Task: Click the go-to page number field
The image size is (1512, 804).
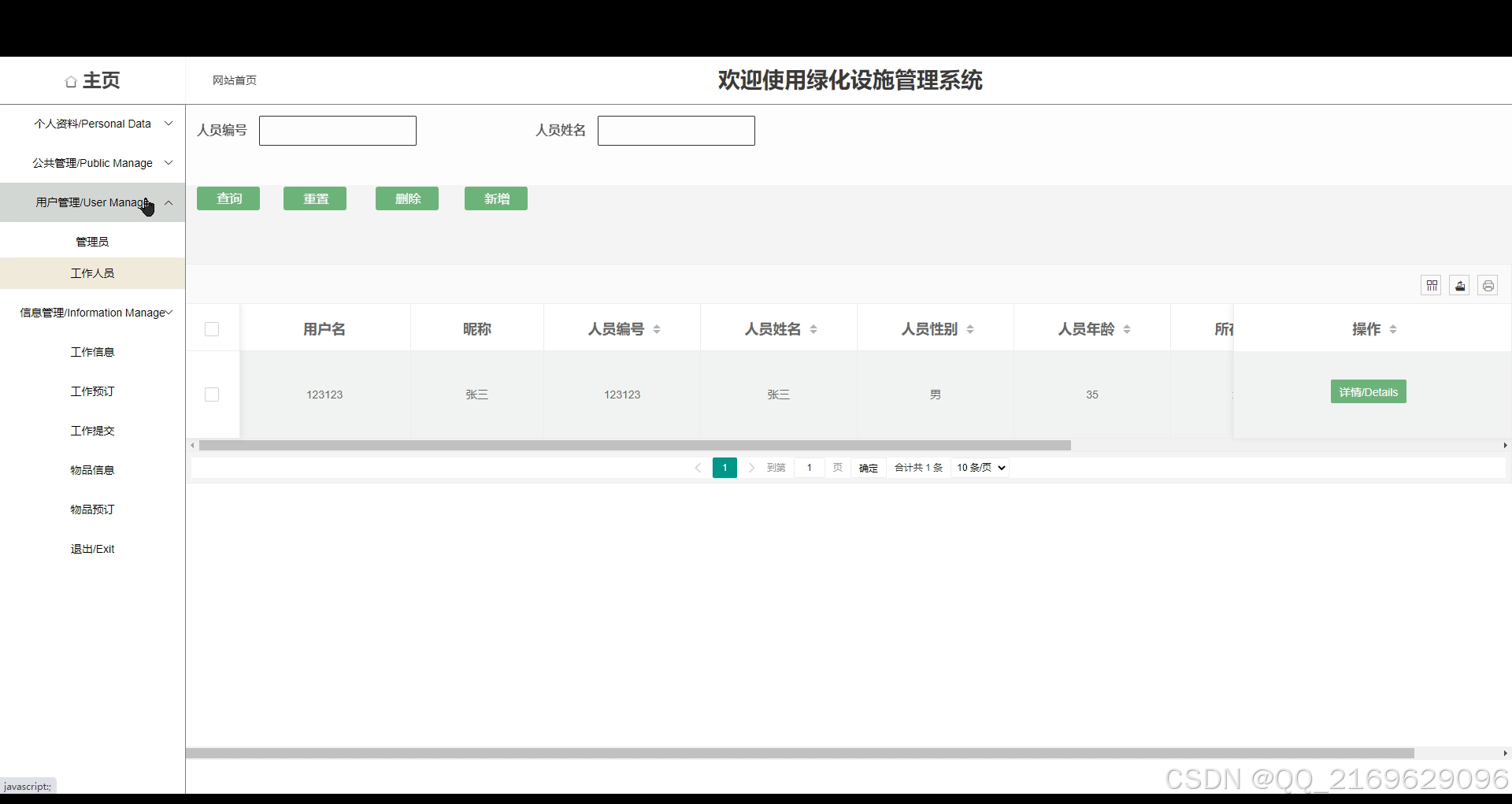Action: (x=809, y=468)
